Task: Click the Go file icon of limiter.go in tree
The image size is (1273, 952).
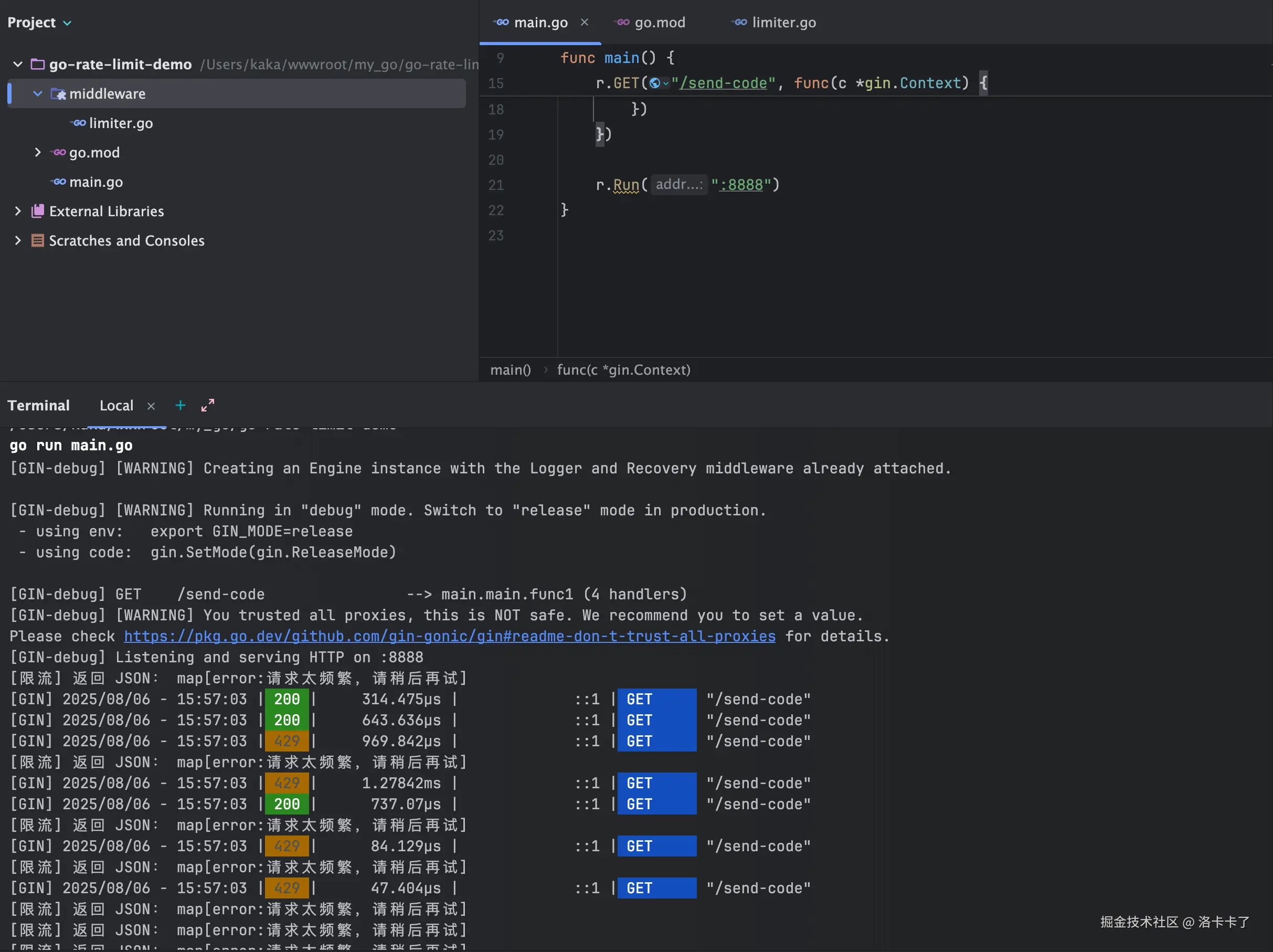Action: (79, 123)
